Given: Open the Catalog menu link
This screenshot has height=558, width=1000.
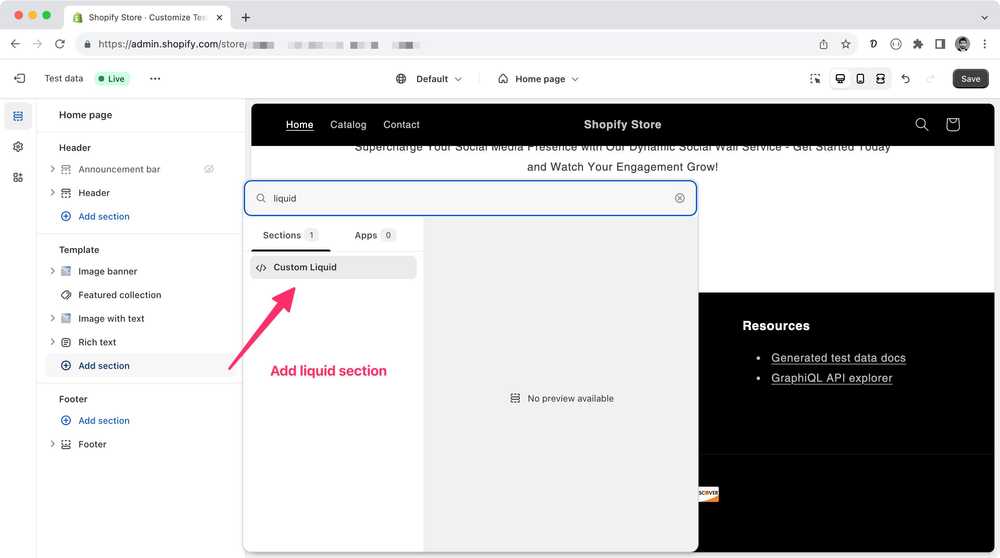Looking at the screenshot, I should [x=348, y=124].
